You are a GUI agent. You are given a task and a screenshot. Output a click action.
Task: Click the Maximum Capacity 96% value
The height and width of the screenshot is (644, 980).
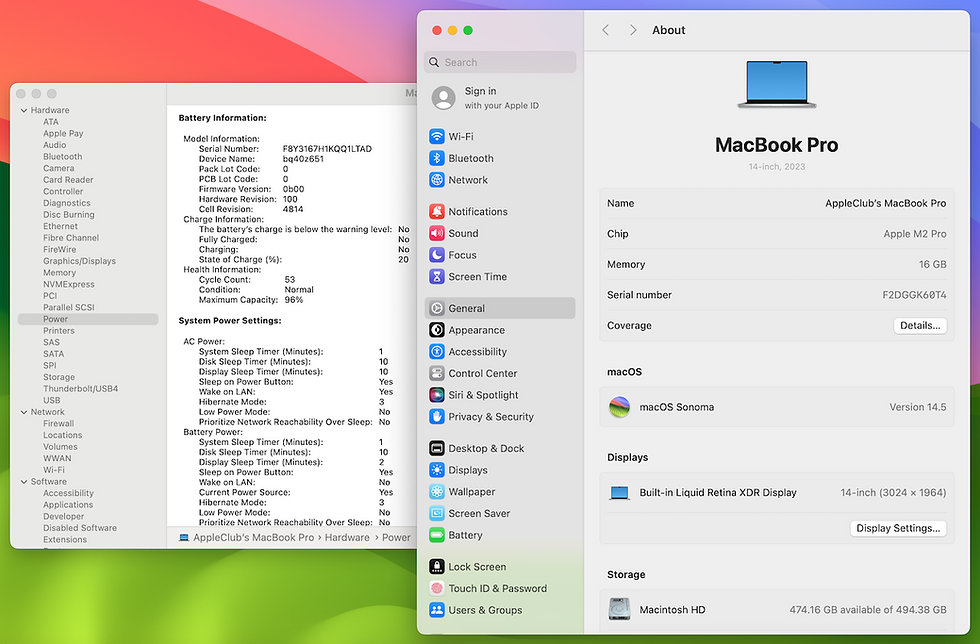point(294,299)
